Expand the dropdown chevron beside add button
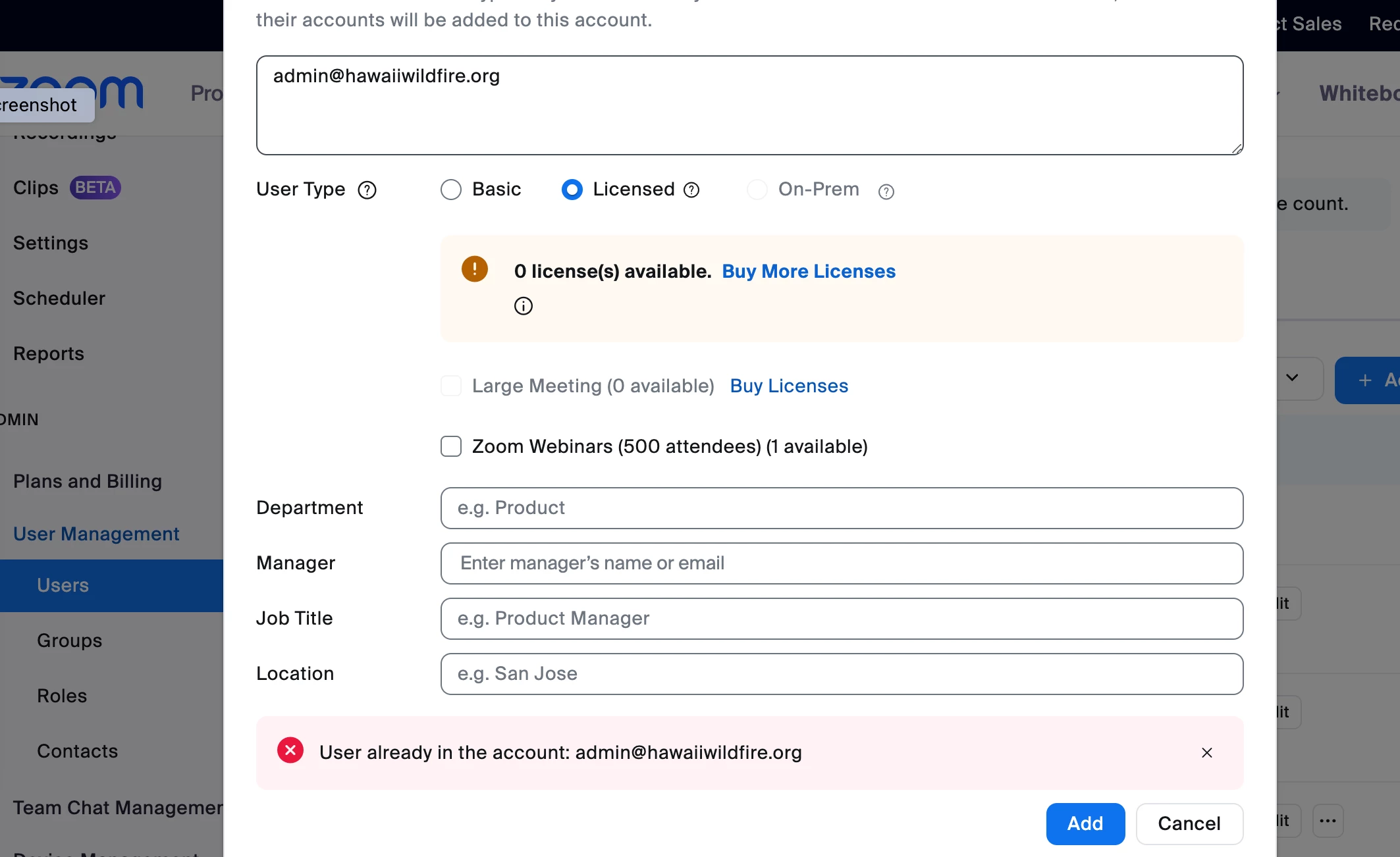The height and width of the screenshot is (857, 1400). coord(1292,378)
